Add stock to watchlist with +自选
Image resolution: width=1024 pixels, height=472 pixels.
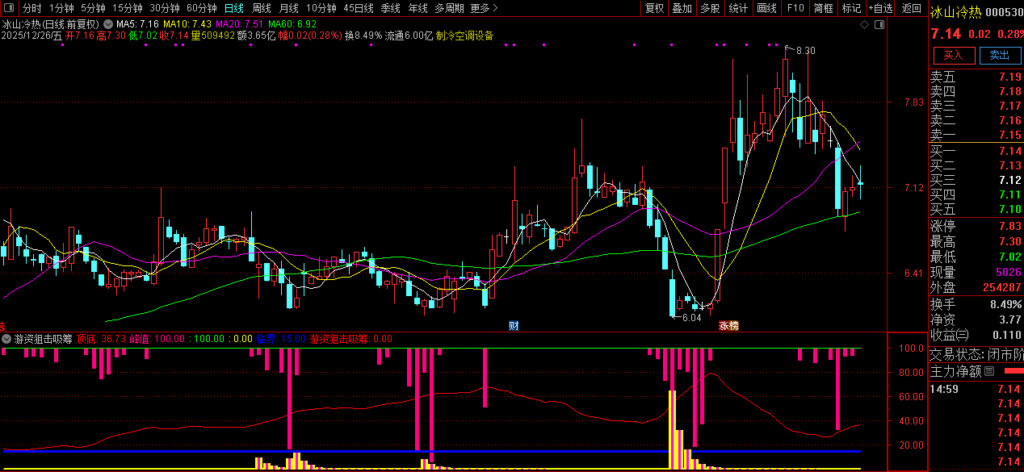(x=880, y=7)
